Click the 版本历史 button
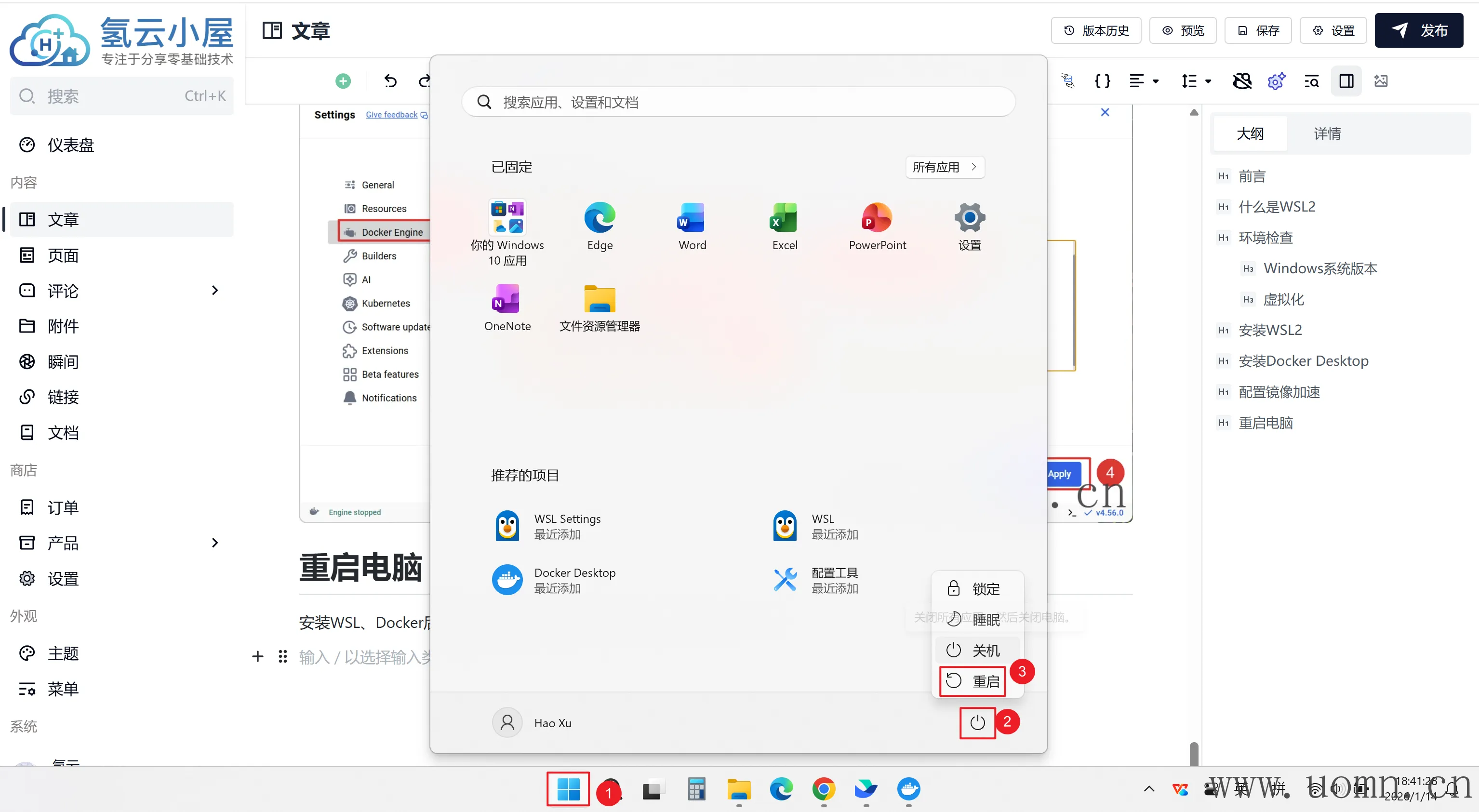Viewport: 1479px width, 812px height. point(1096,30)
